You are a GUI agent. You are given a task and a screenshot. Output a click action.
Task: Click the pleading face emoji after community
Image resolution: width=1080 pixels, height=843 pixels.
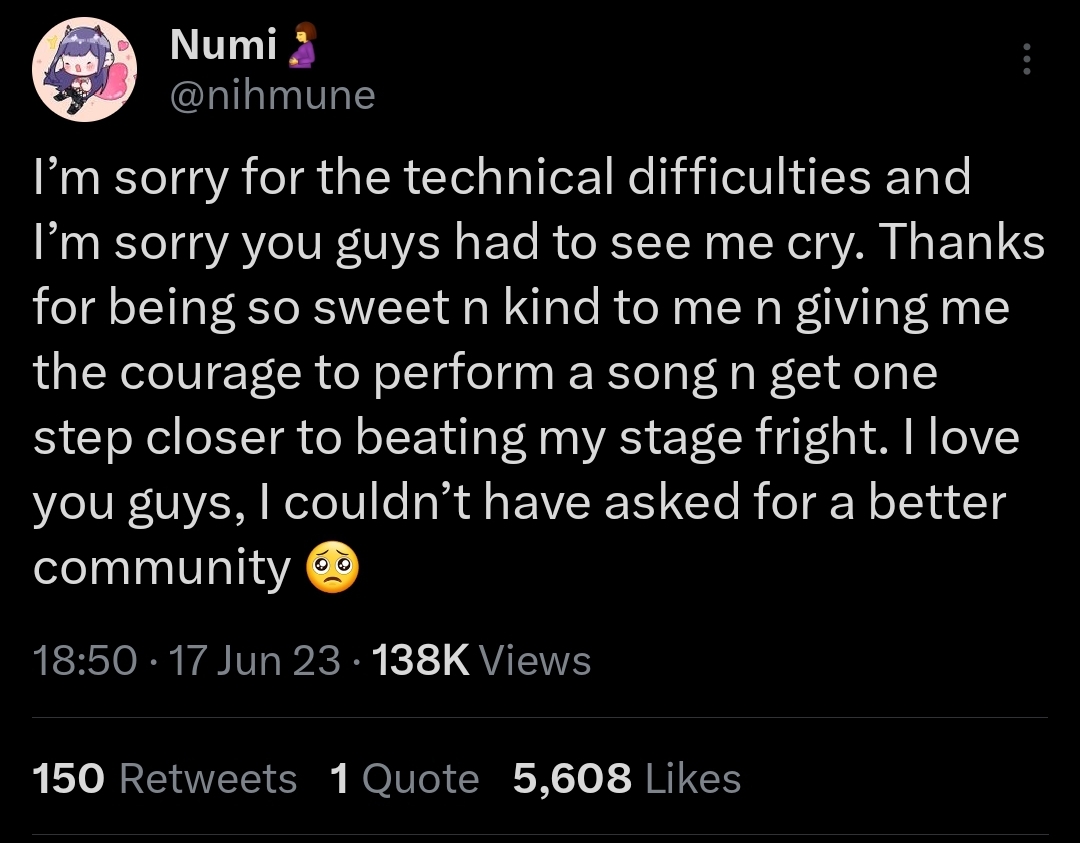coord(332,570)
